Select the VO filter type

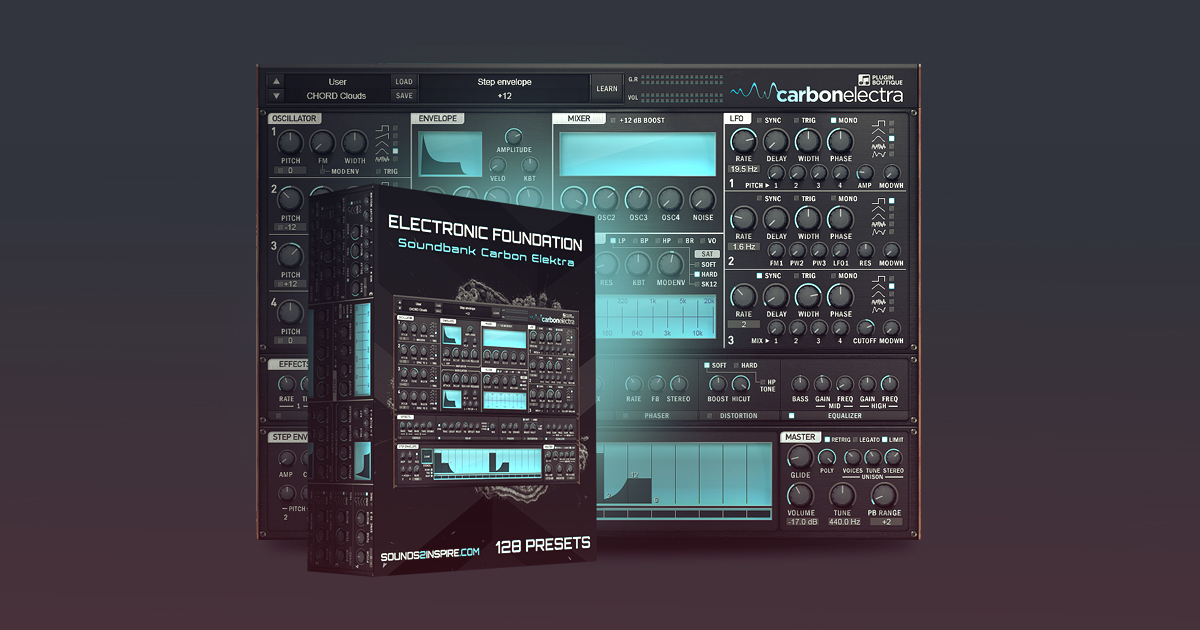coord(701,241)
